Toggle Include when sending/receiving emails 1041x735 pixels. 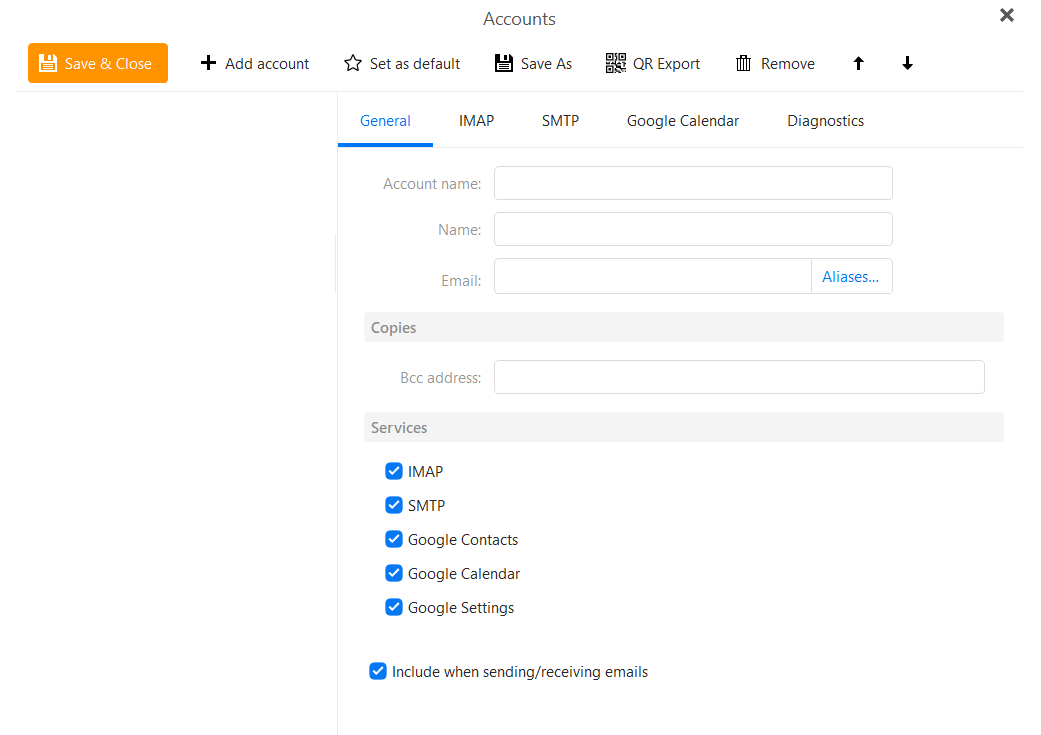(378, 671)
